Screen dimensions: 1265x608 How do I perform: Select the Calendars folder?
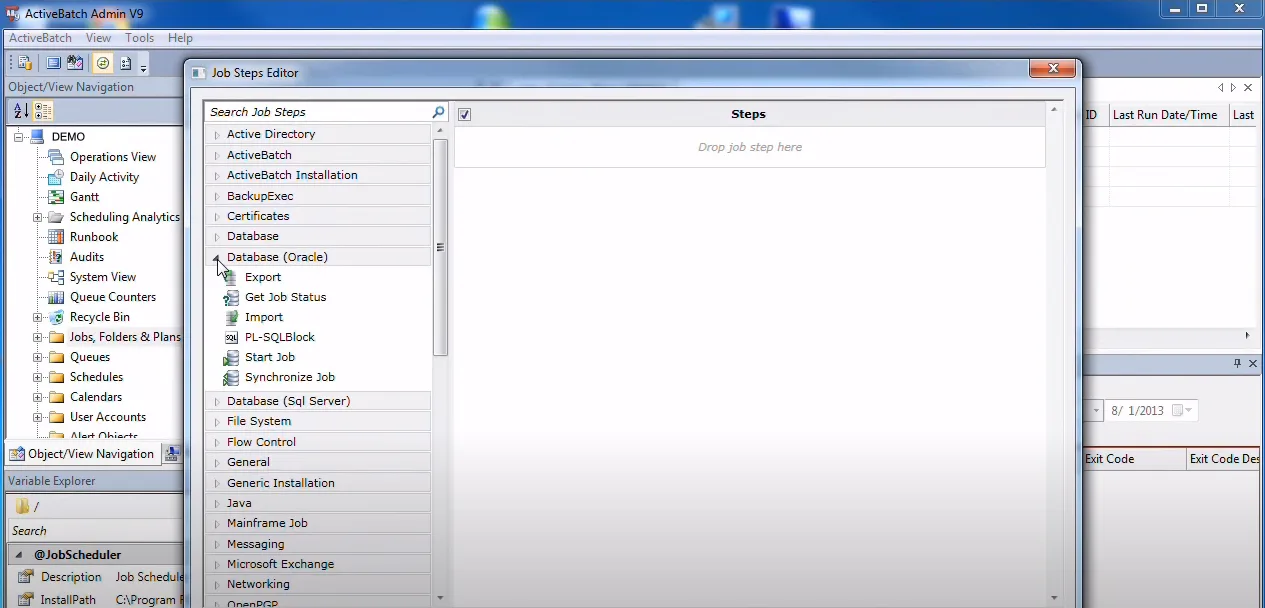(x=96, y=397)
